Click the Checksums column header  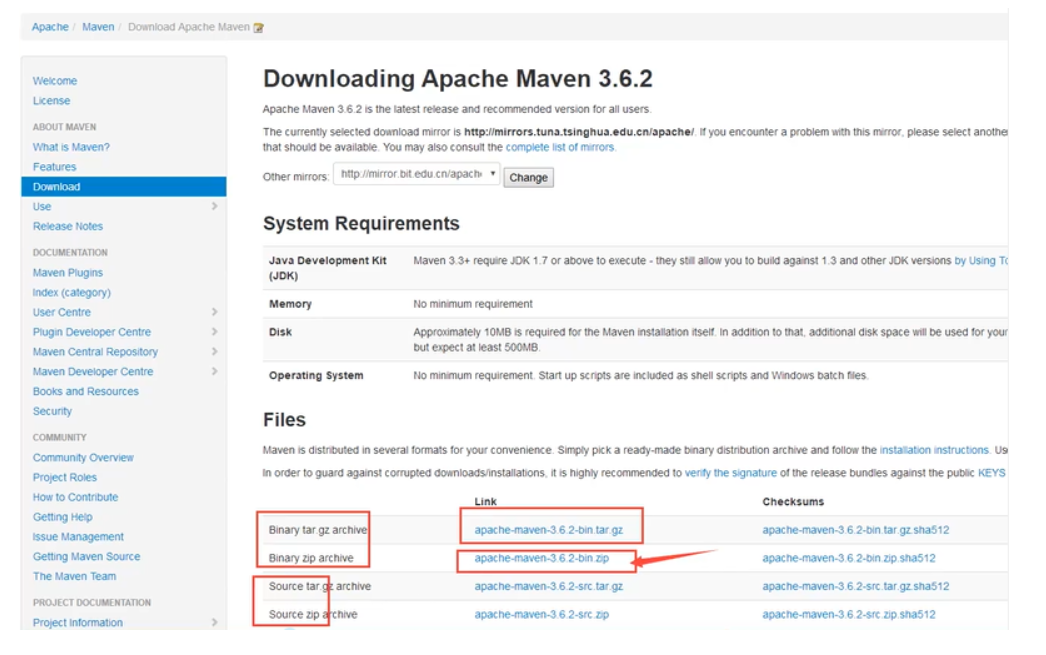[793, 502]
